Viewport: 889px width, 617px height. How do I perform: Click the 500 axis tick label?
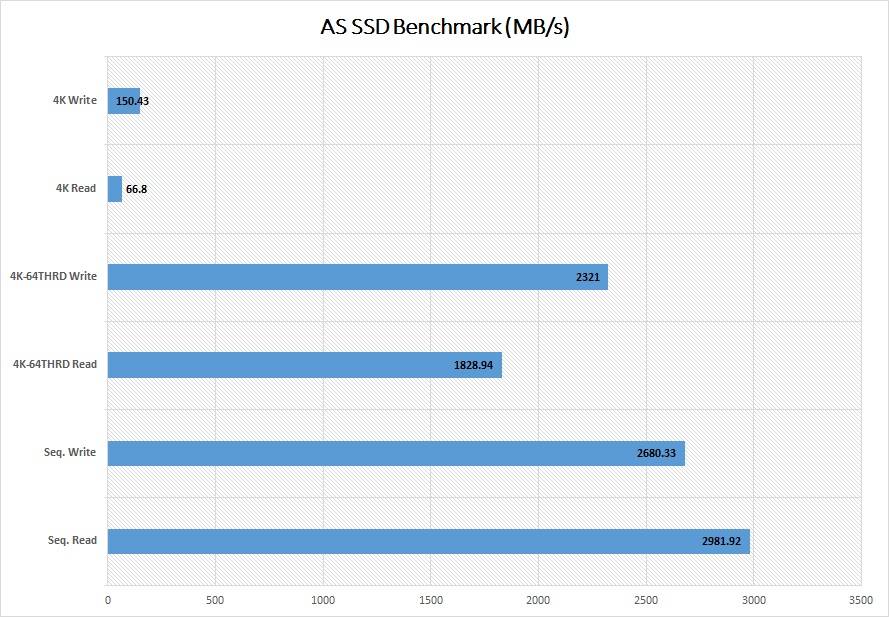coord(215,601)
